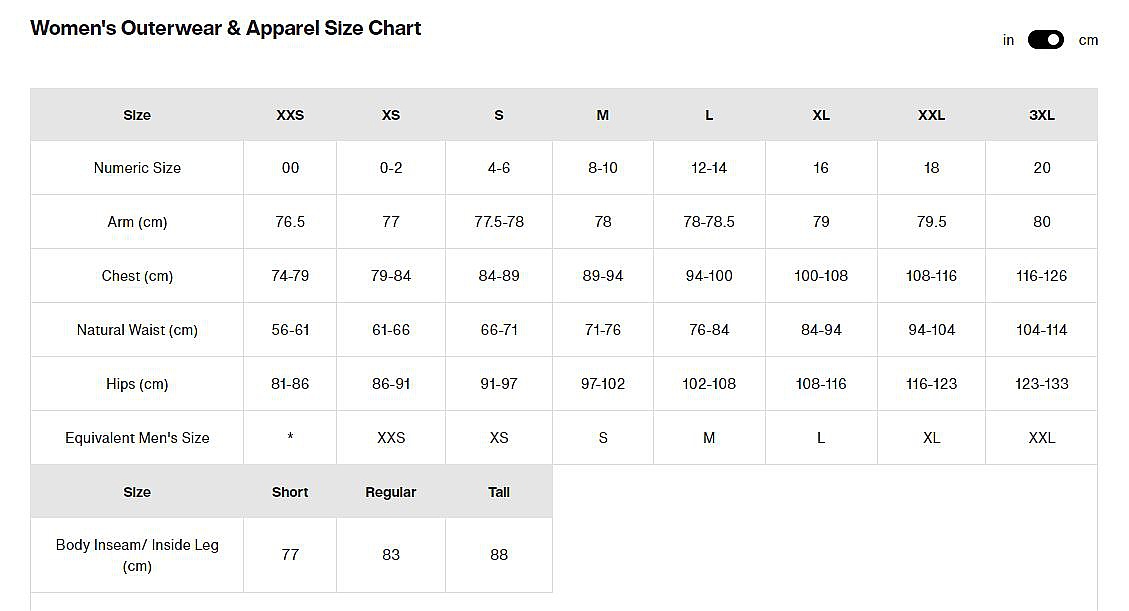Image resolution: width=1129 pixels, height=611 pixels.
Task: Click the Equivalent Men's Size row label
Action: pyautogui.click(x=137, y=438)
